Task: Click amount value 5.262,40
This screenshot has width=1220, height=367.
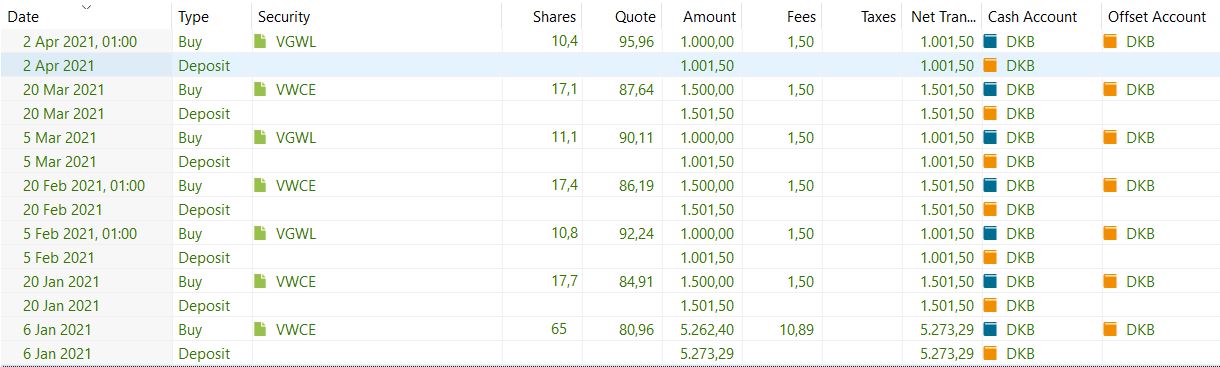Action: 708,329
